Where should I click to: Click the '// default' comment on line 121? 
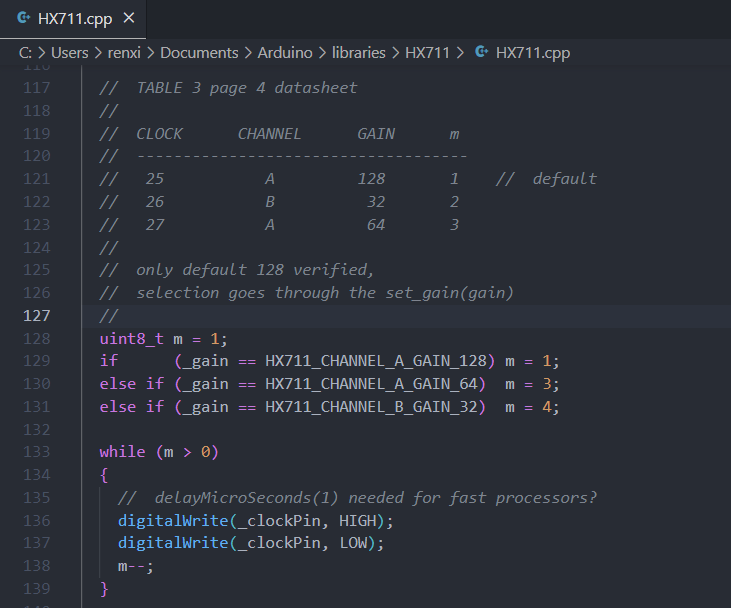pyautogui.click(x=546, y=179)
